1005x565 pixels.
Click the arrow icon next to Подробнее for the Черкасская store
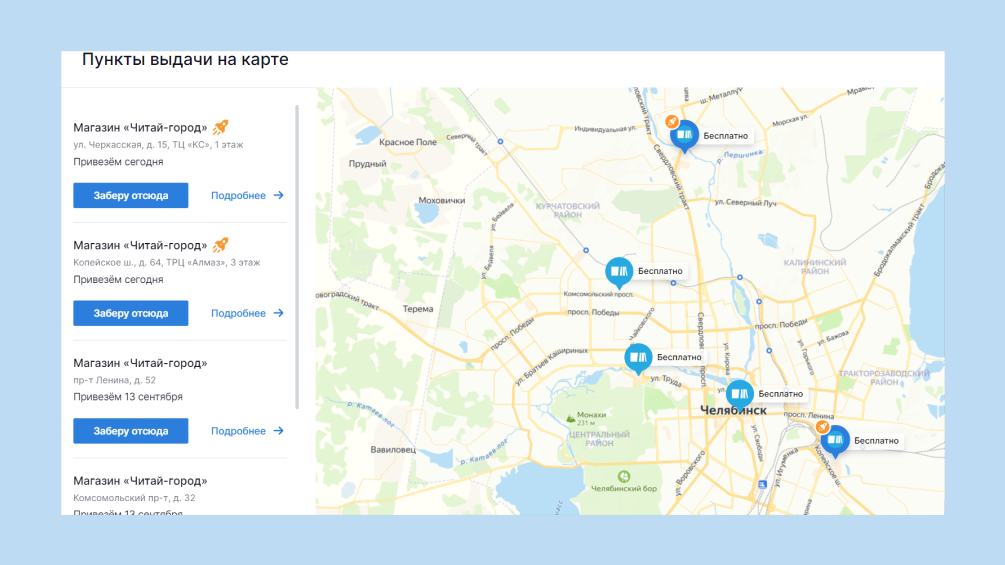[279, 196]
